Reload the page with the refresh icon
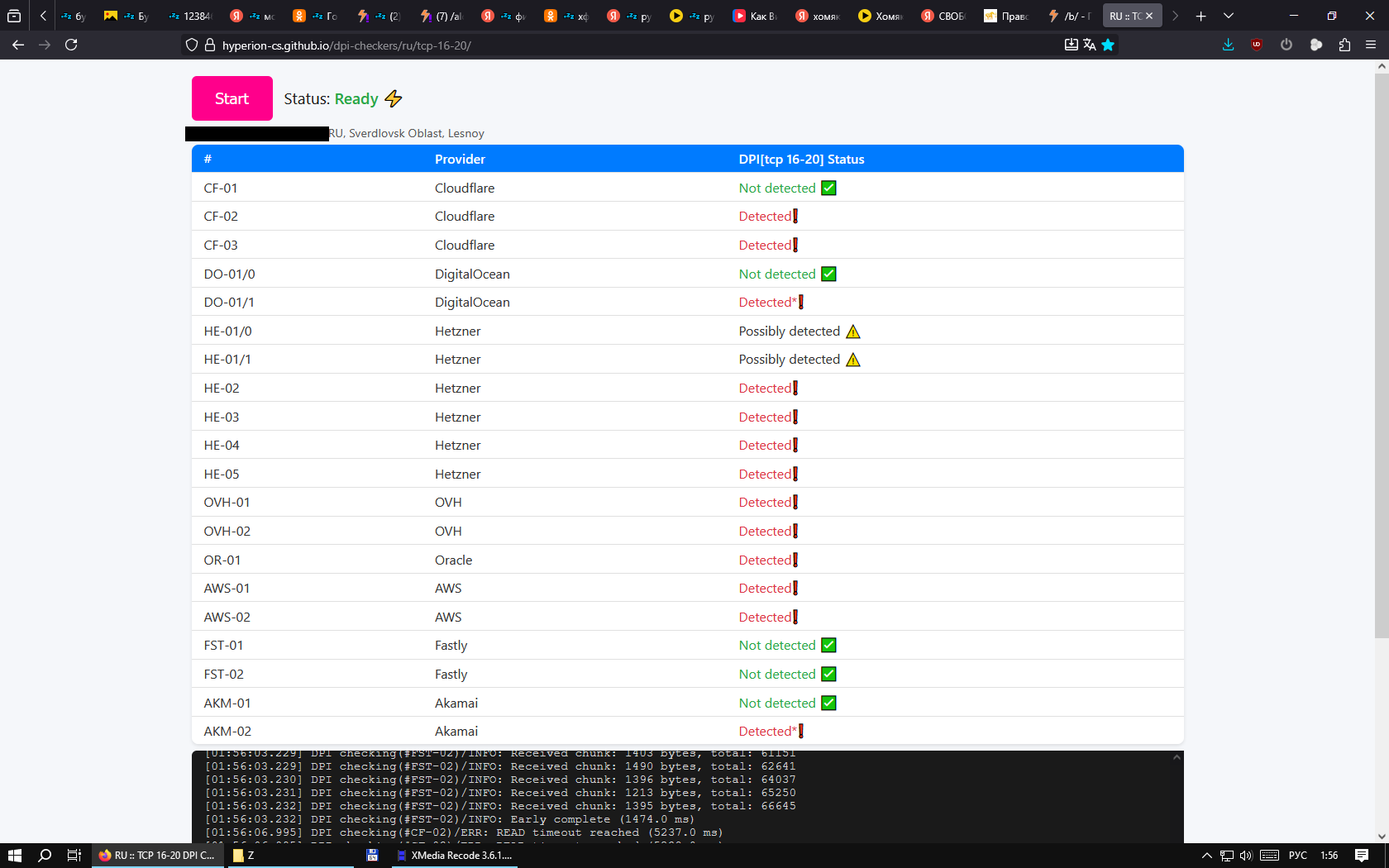The height and width of the screenshot is (868, 1389). (71, 45)
